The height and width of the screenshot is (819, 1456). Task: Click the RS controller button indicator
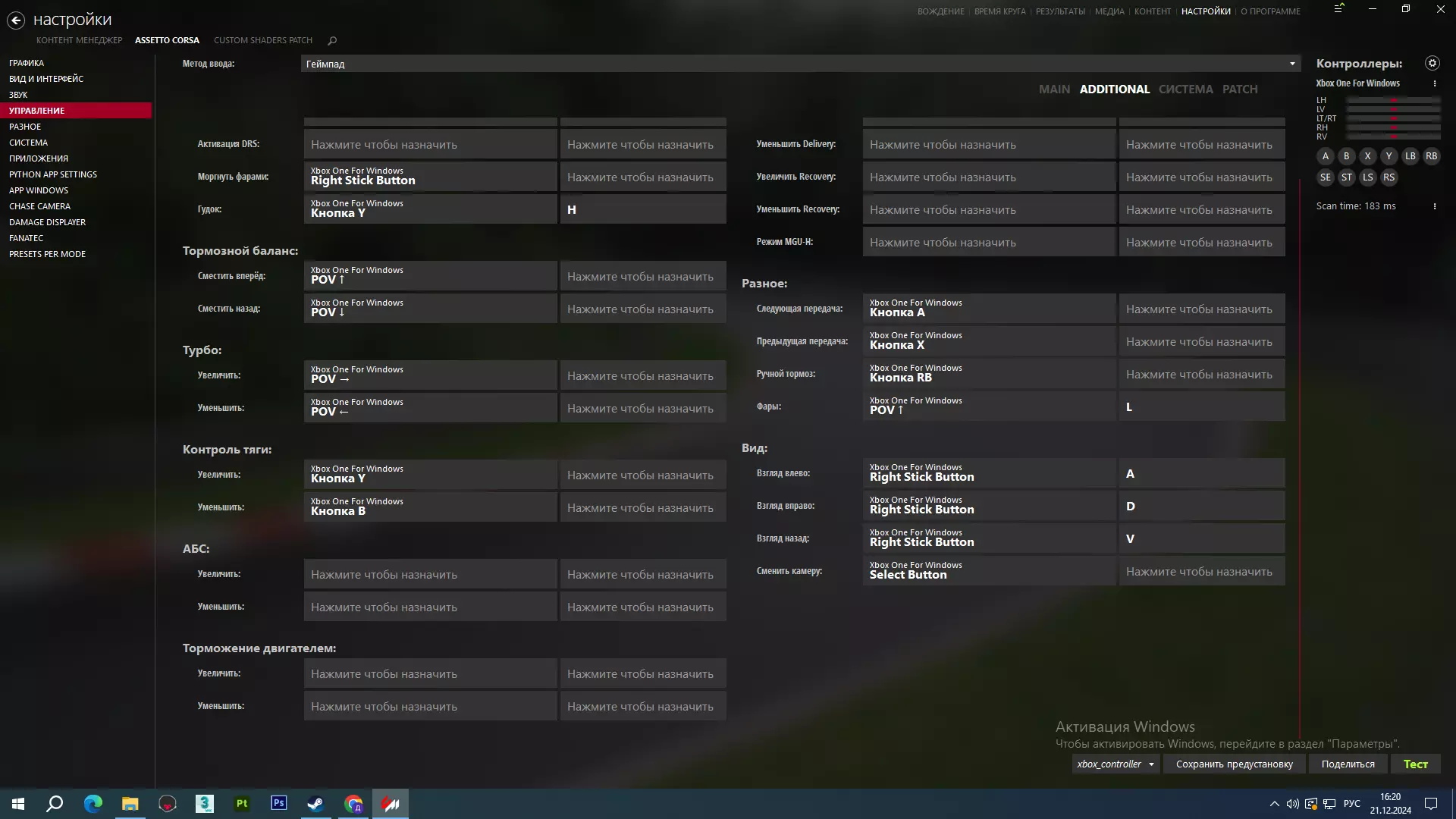[1389, 177]
